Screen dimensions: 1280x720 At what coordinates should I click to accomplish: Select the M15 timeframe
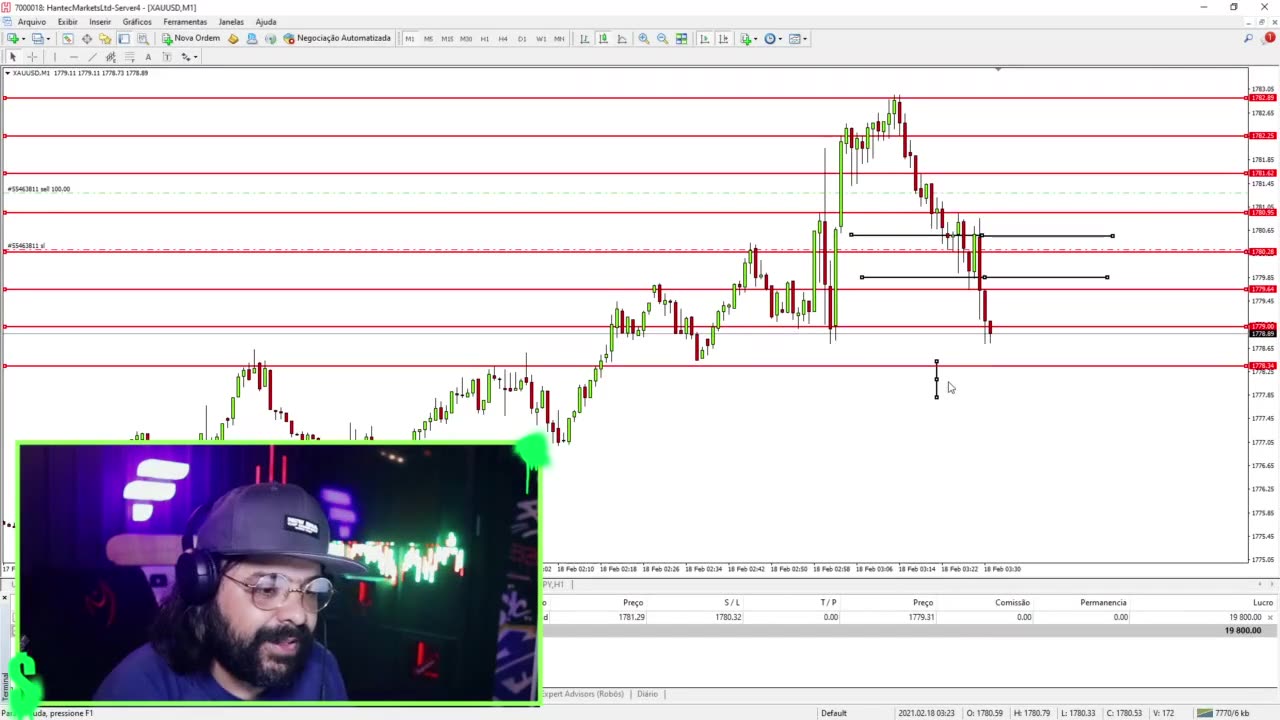coord(447,39)
